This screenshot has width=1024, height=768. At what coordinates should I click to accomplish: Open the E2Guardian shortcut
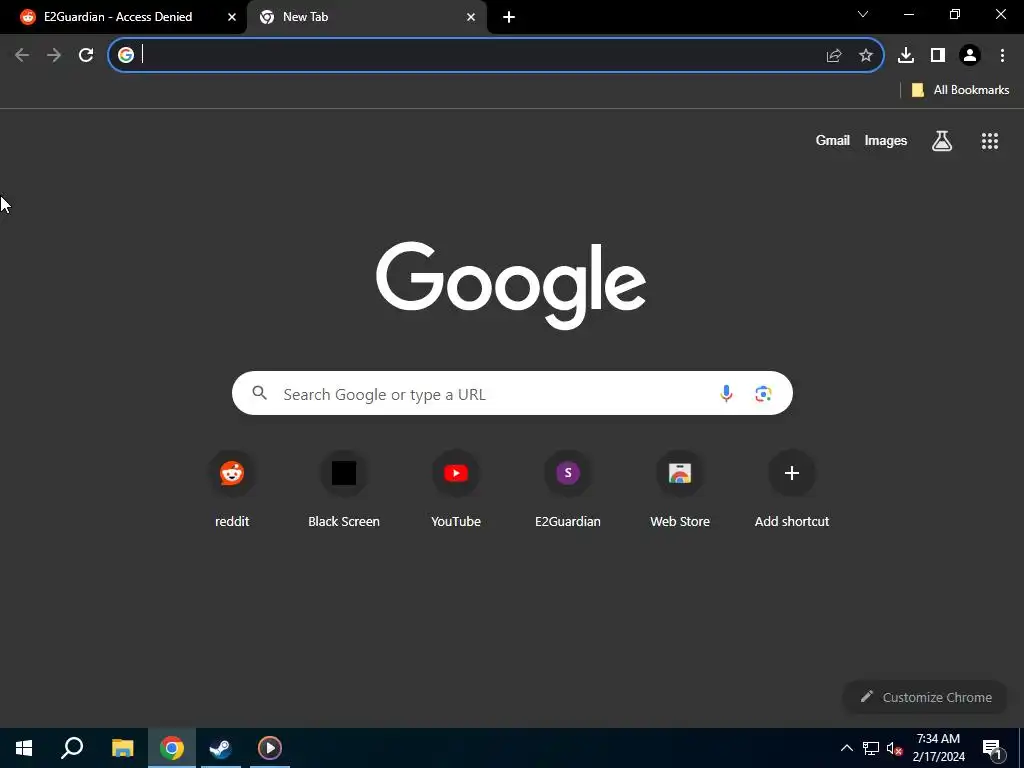coord(568,489)
